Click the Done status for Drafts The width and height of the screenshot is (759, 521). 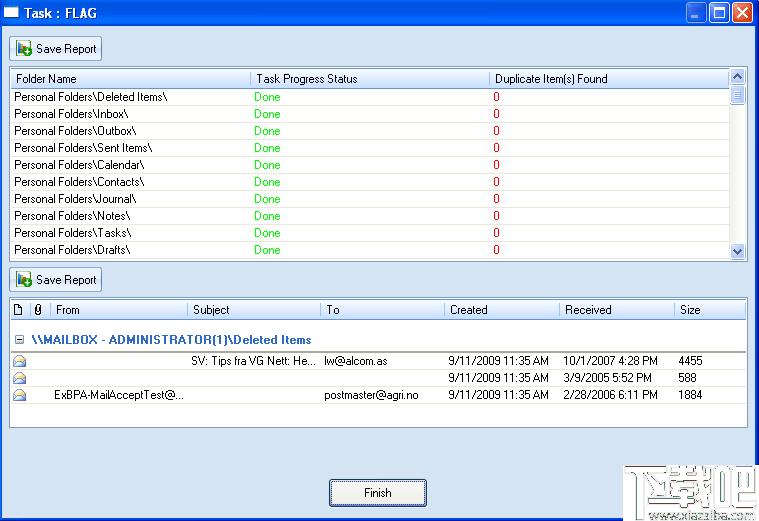[x=267, y=250]
